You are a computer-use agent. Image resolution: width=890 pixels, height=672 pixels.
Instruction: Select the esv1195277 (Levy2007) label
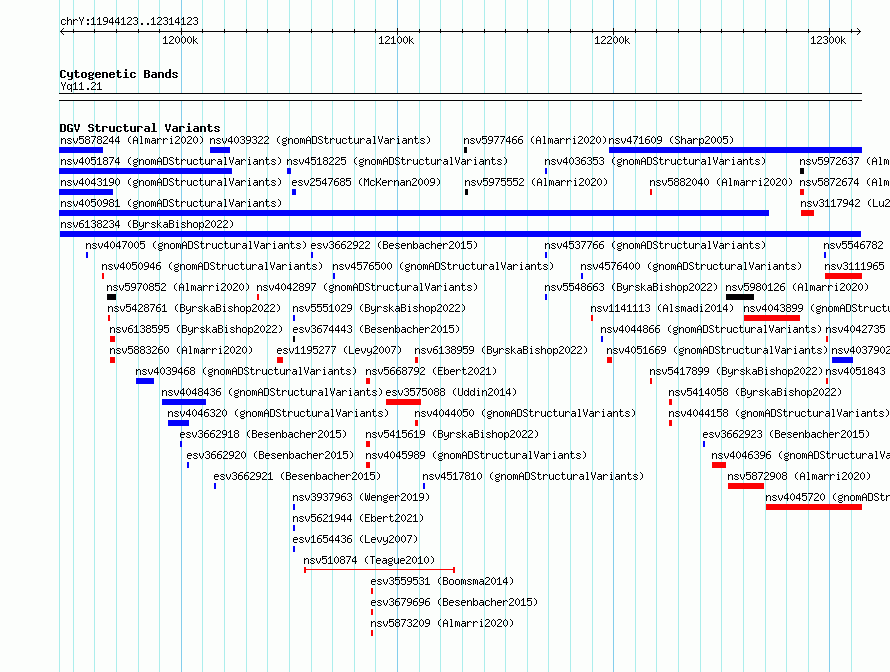tap(339, 350)
